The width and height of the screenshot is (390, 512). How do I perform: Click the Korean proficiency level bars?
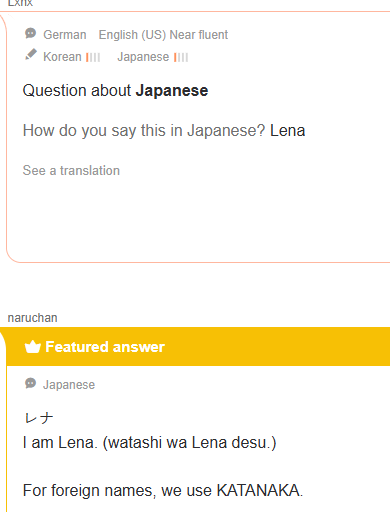[x=93, y=57]
